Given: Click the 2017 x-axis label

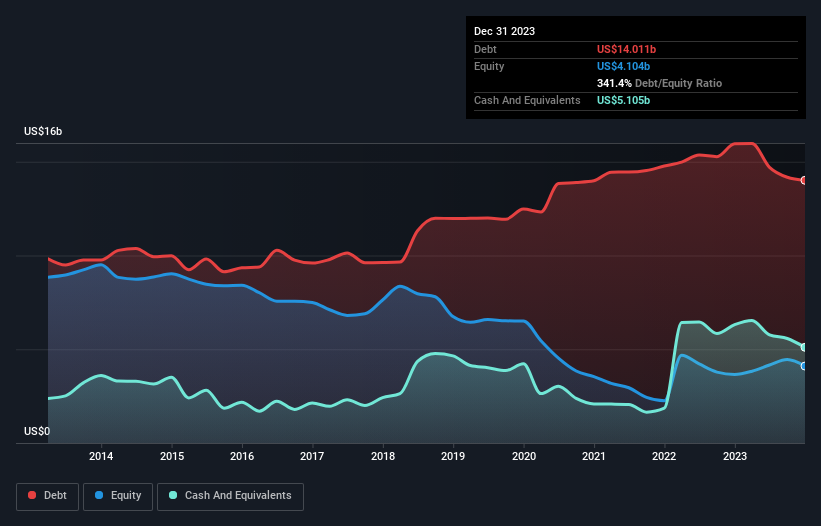Looking at the screenshot, I should click(312, 456).
